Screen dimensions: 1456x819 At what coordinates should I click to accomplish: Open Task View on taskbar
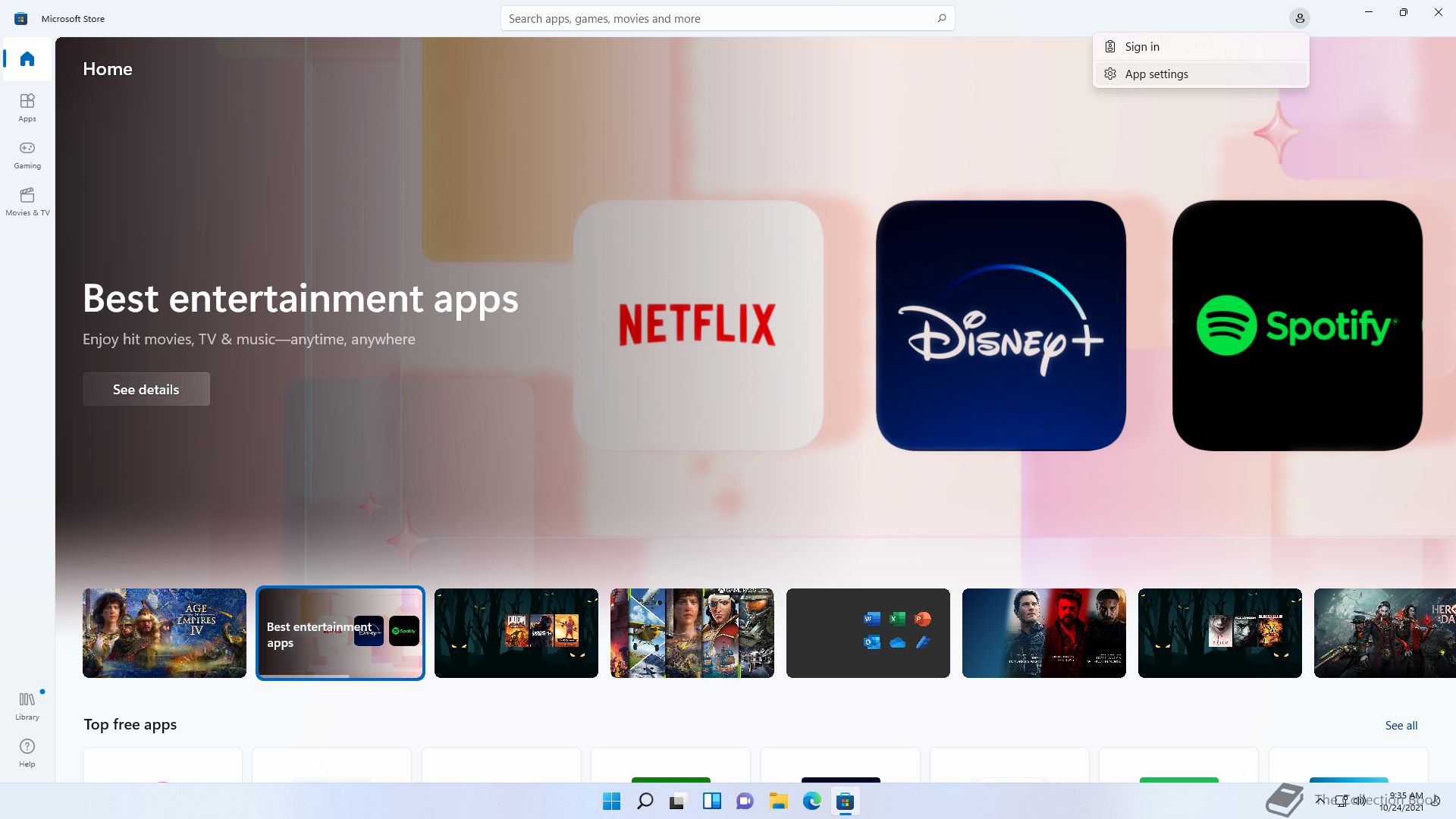(678, 801)
